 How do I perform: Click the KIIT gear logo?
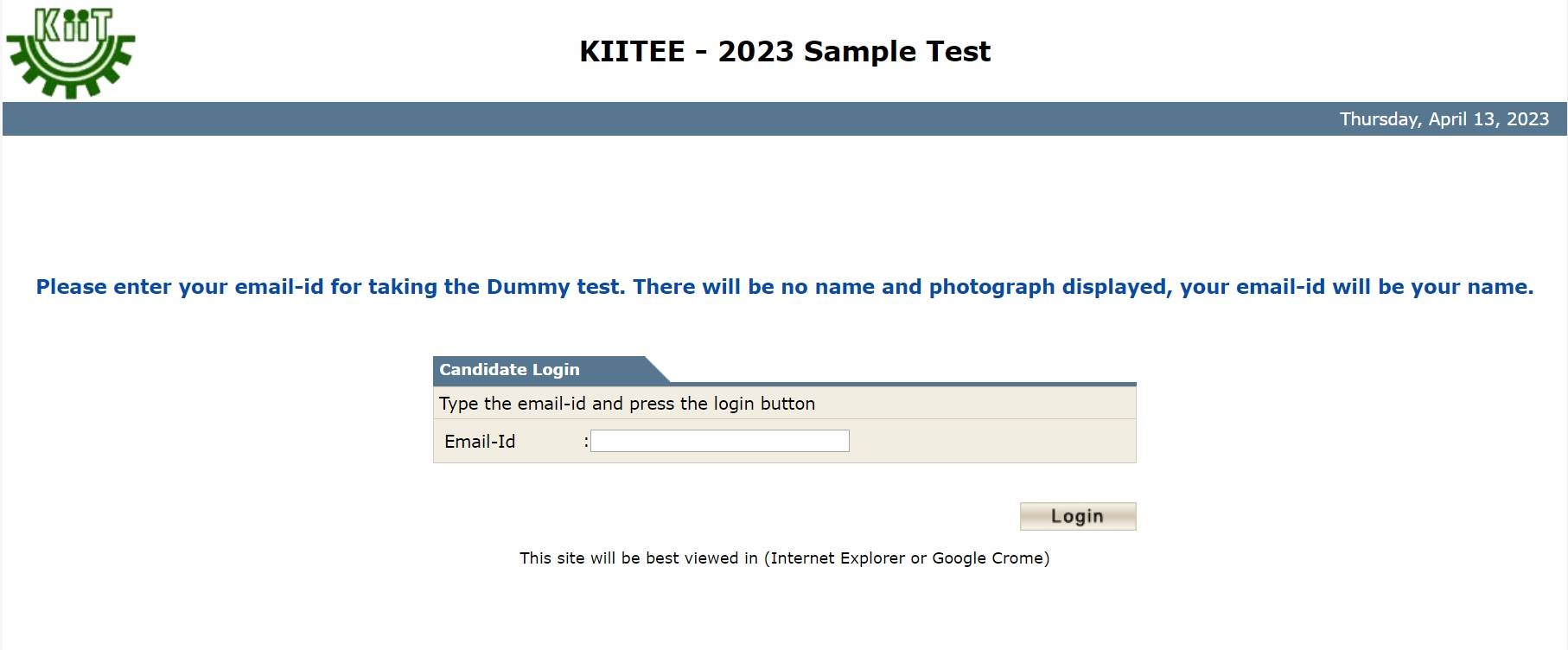(71, 52)
